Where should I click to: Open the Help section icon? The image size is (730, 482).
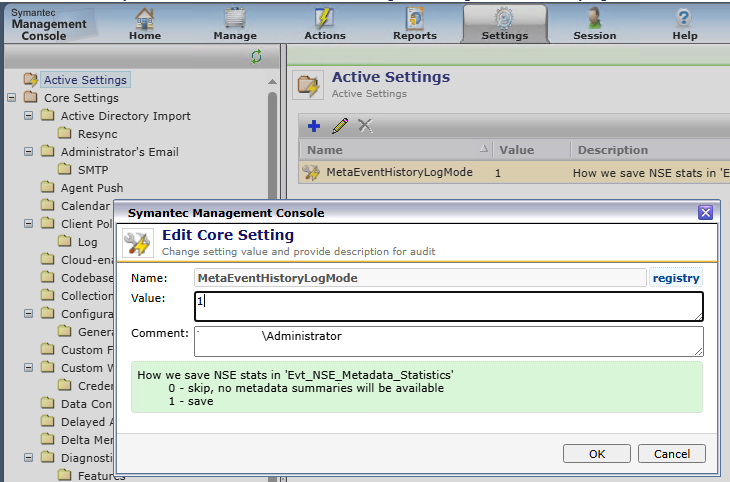[x=684, y=18]
